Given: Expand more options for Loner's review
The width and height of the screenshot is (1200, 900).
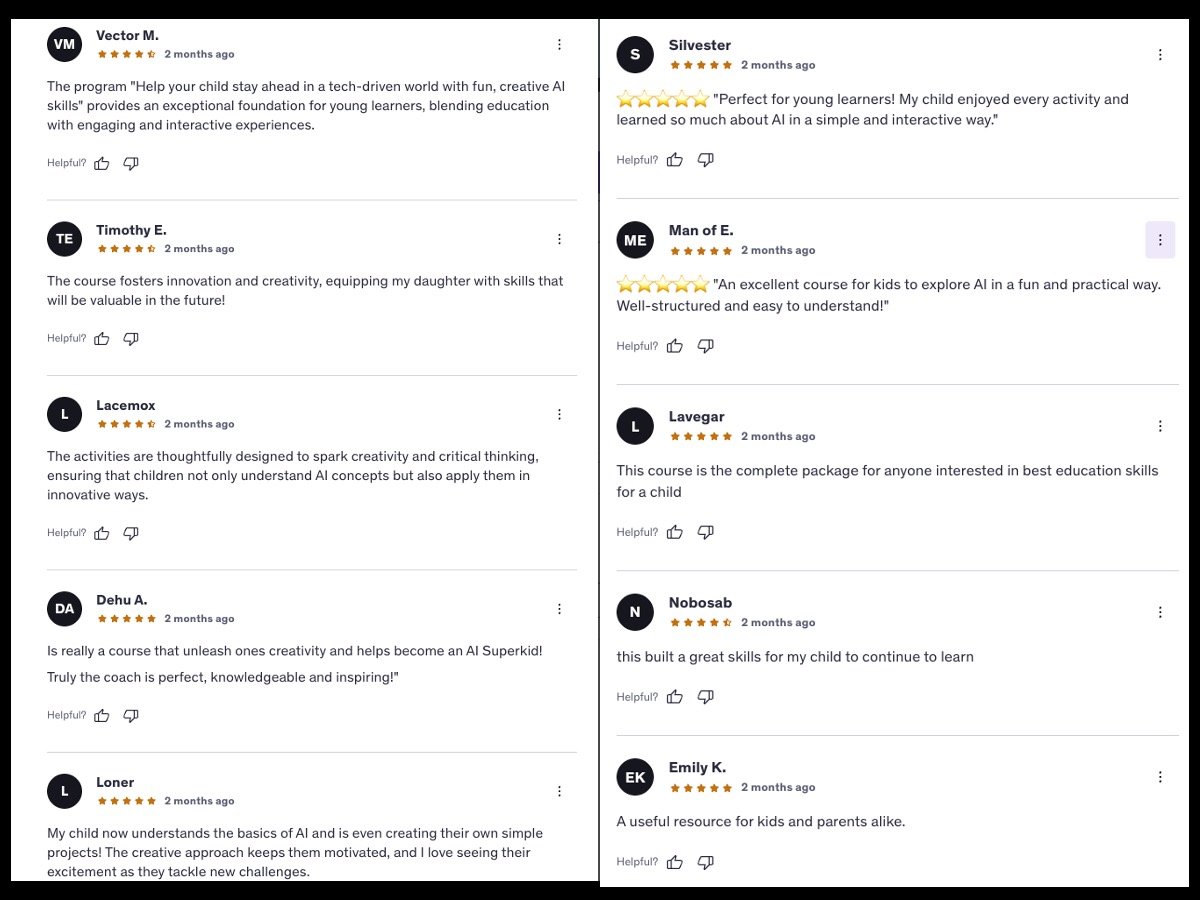Looking at the screenshot, I should tap(559, 791).
